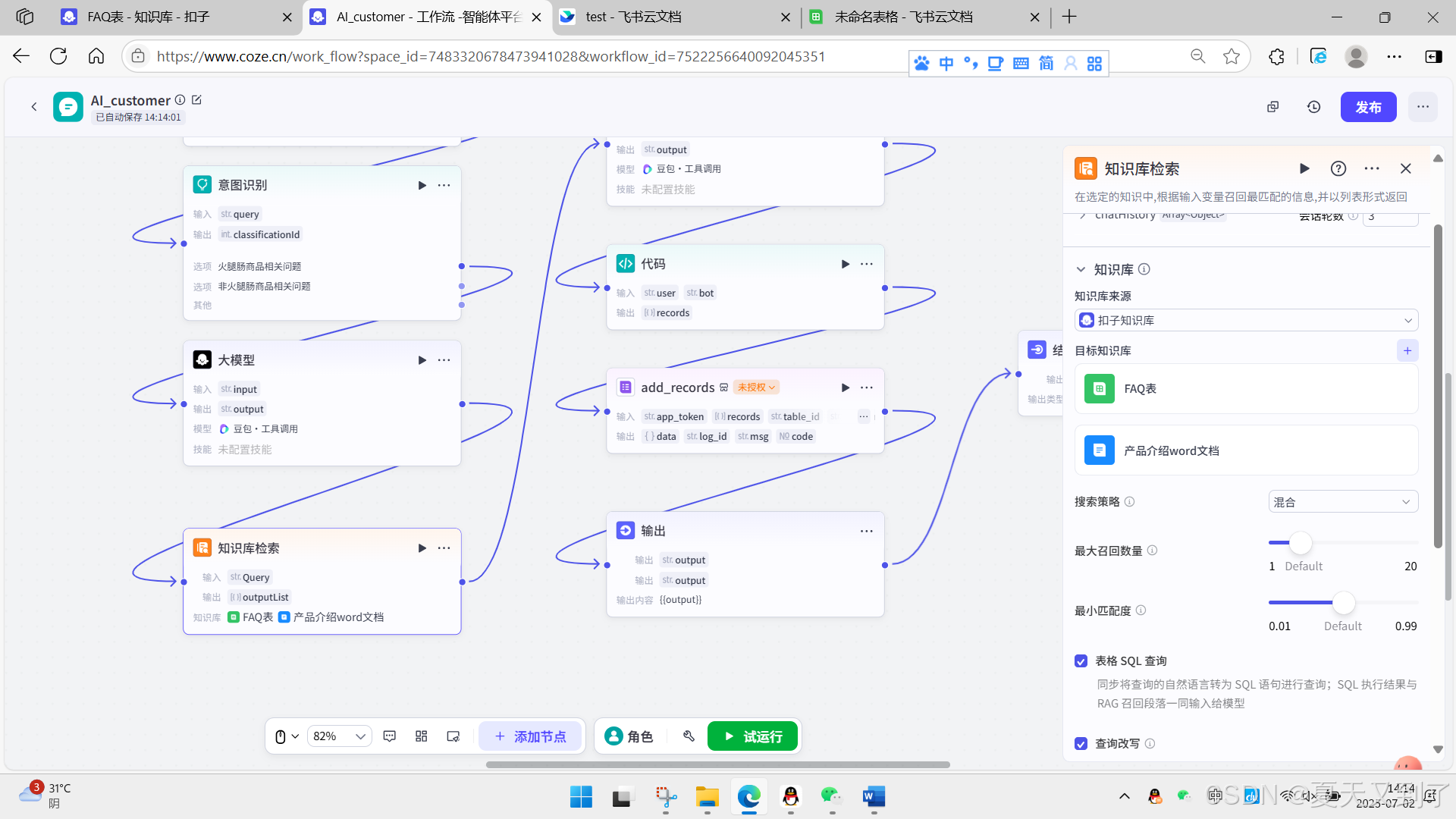The image size is (1456, 819).
Task: Expand the 82% zoom level dropdown
Action: tap(339, 736)
